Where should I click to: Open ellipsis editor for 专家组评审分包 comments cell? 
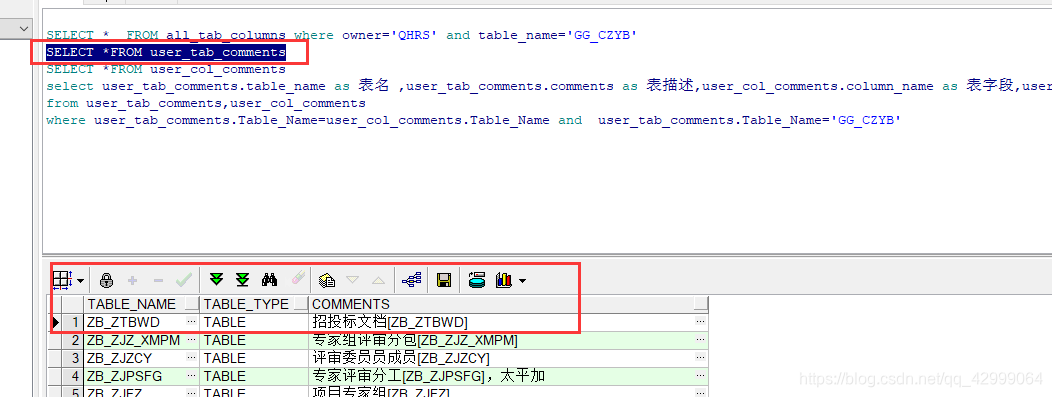click(700, 340)
